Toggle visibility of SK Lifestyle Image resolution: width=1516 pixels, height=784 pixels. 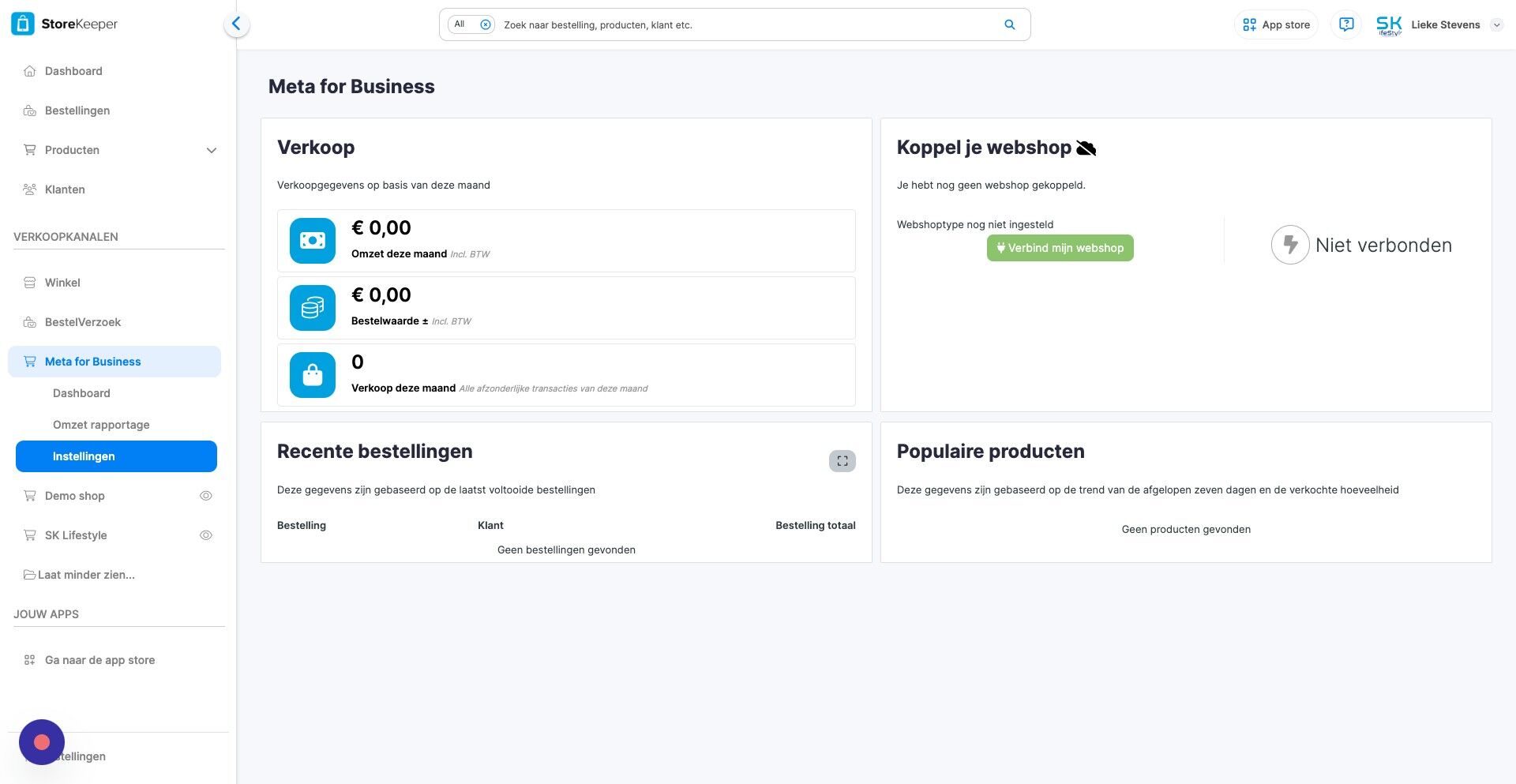pos(206,535)
